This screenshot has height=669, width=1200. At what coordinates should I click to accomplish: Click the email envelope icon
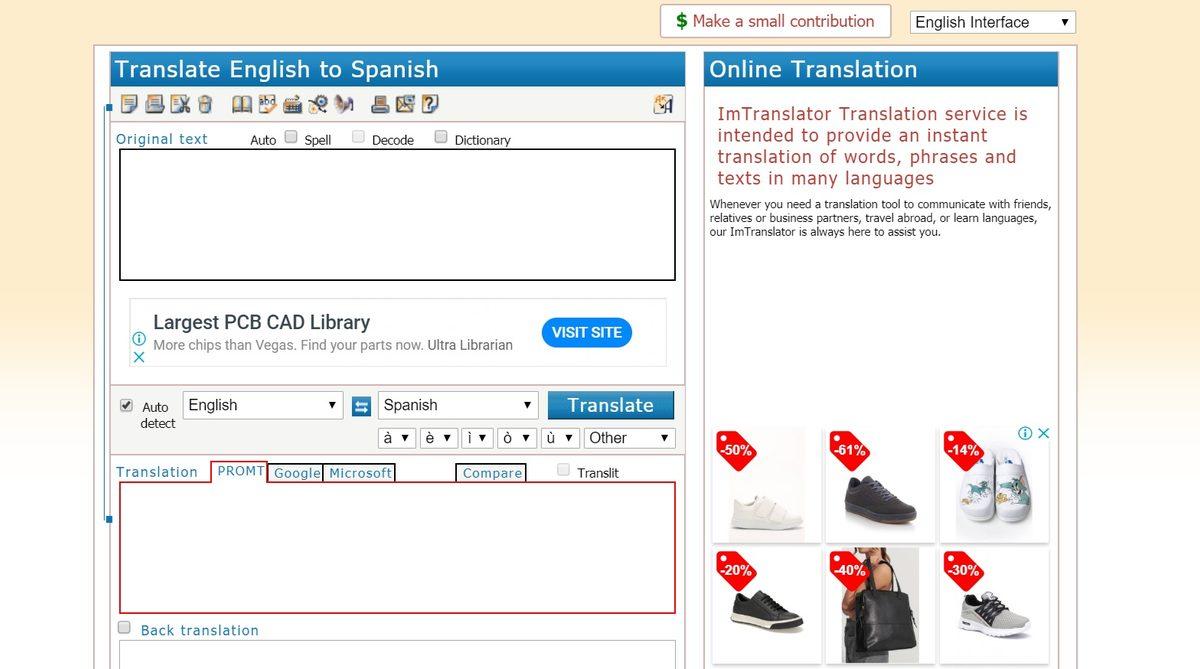tap(405, 104)
